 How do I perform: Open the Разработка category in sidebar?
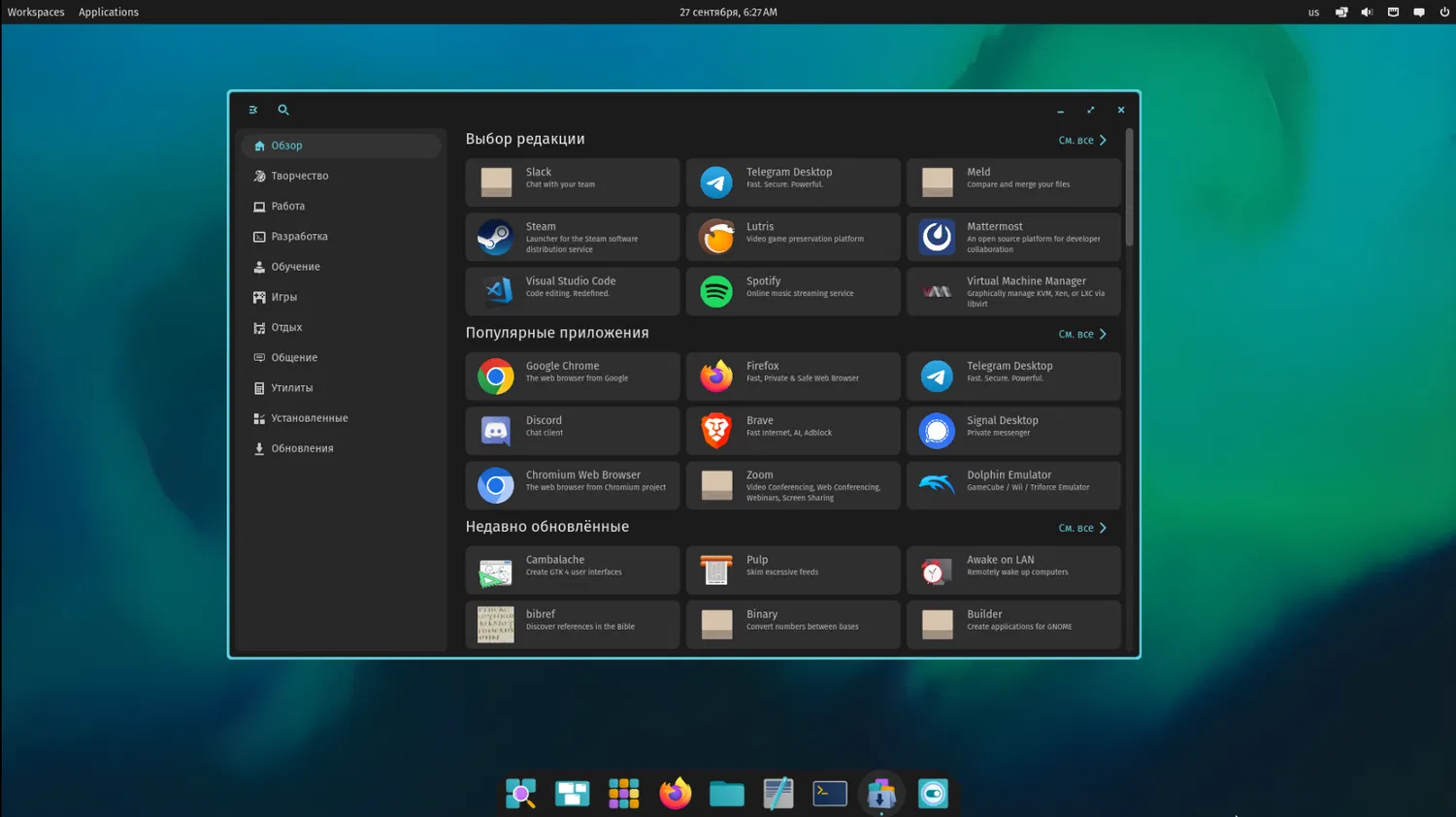[x=299, y=237]
